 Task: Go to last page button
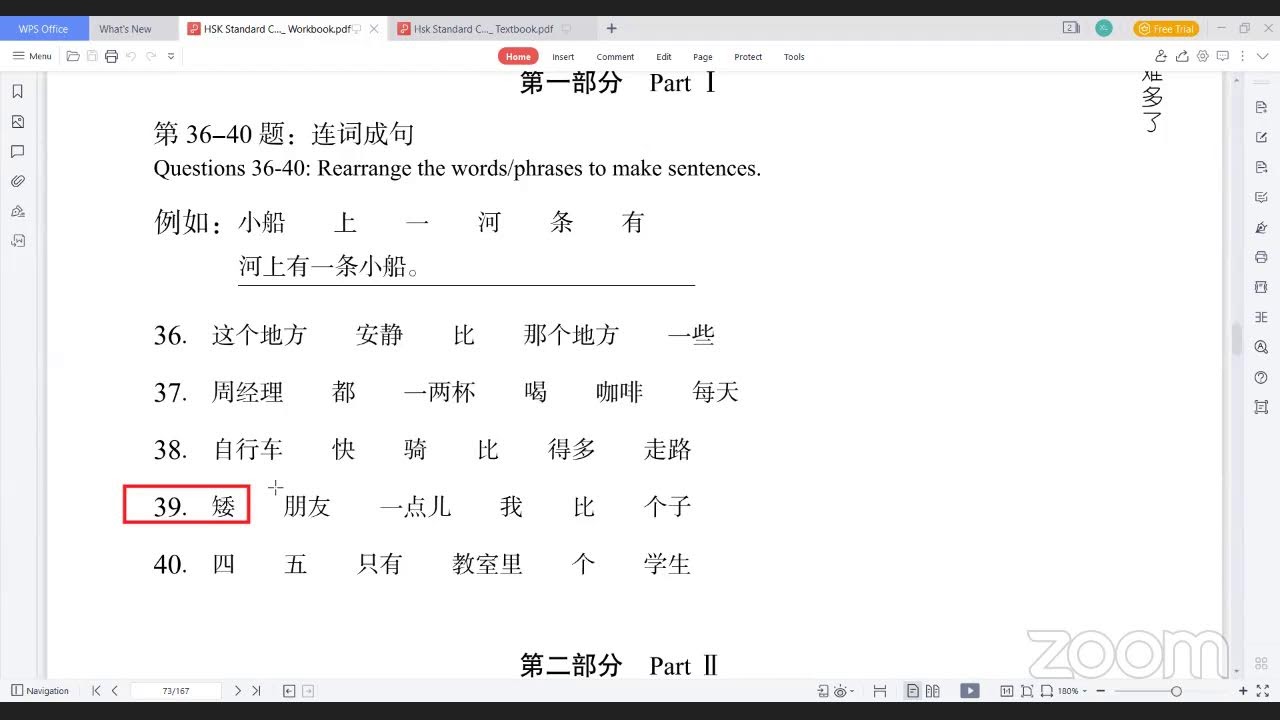click(256, 690)
